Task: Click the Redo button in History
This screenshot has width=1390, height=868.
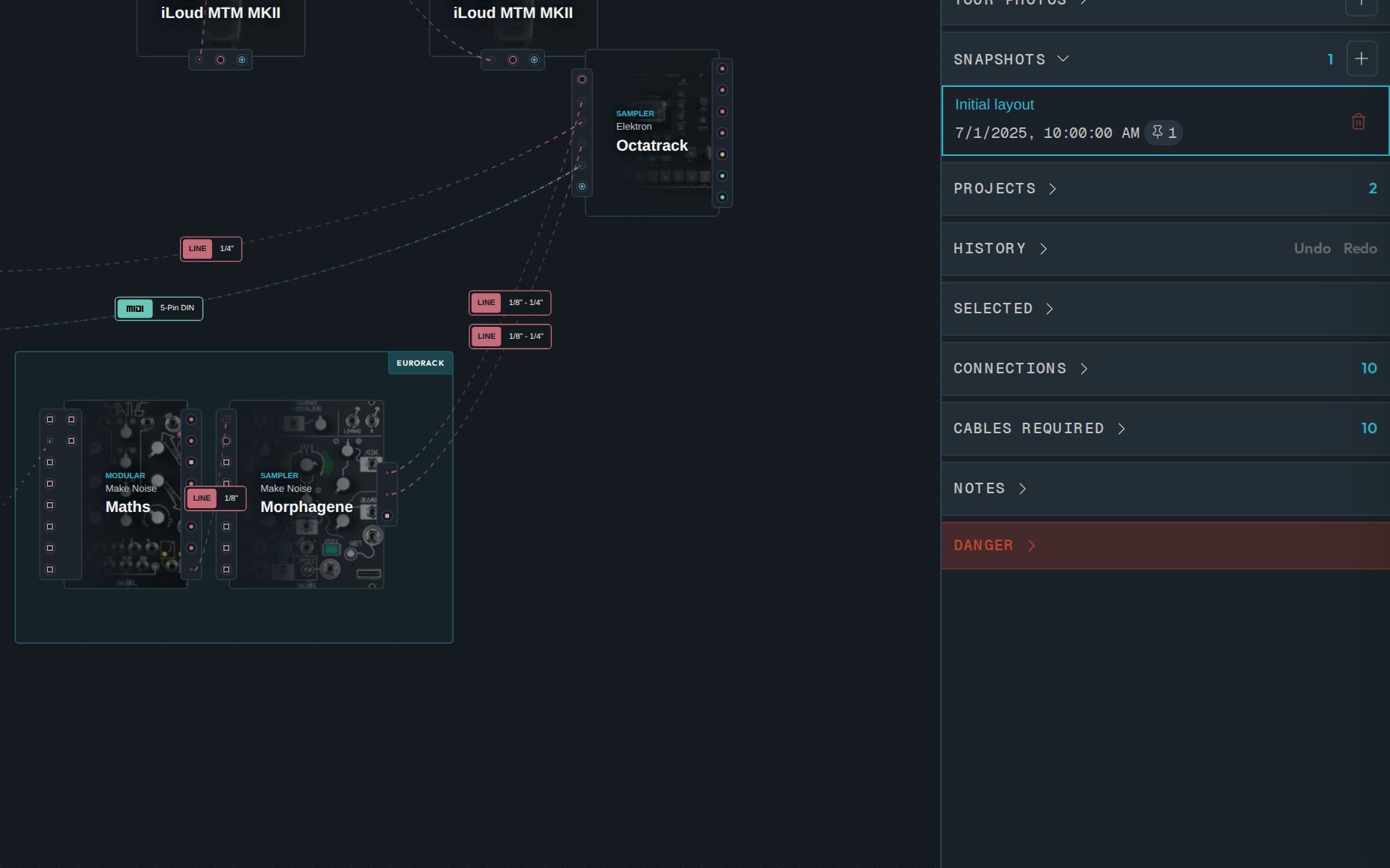Action: [1360, 248]
